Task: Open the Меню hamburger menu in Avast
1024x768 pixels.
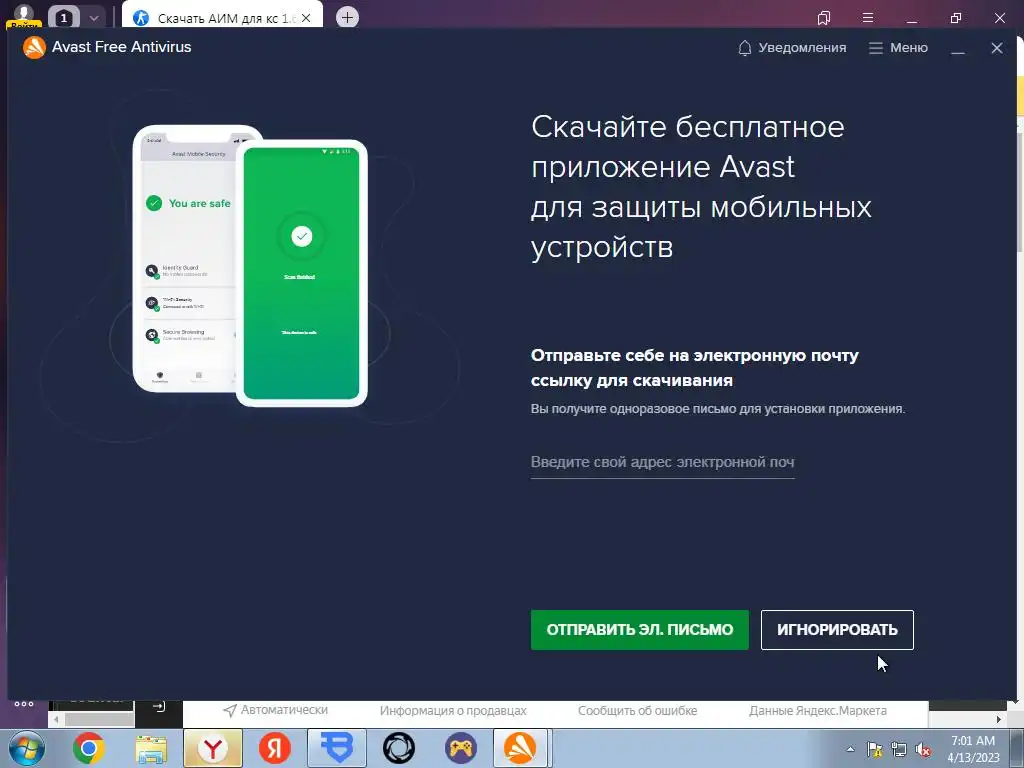Action: coord(898,48)
